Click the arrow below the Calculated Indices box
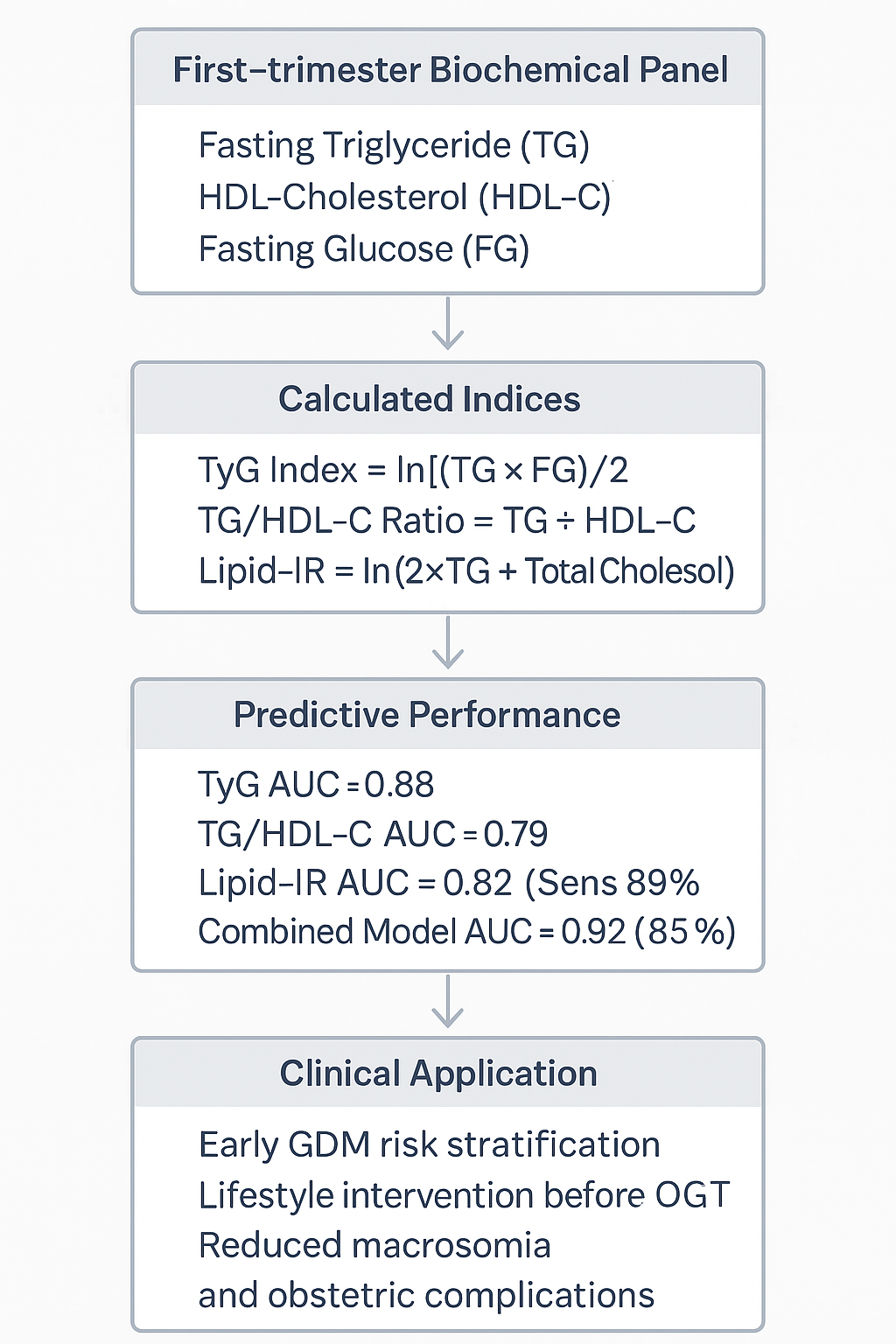Viewport: 896px width, 1344px height. (448, 644)
